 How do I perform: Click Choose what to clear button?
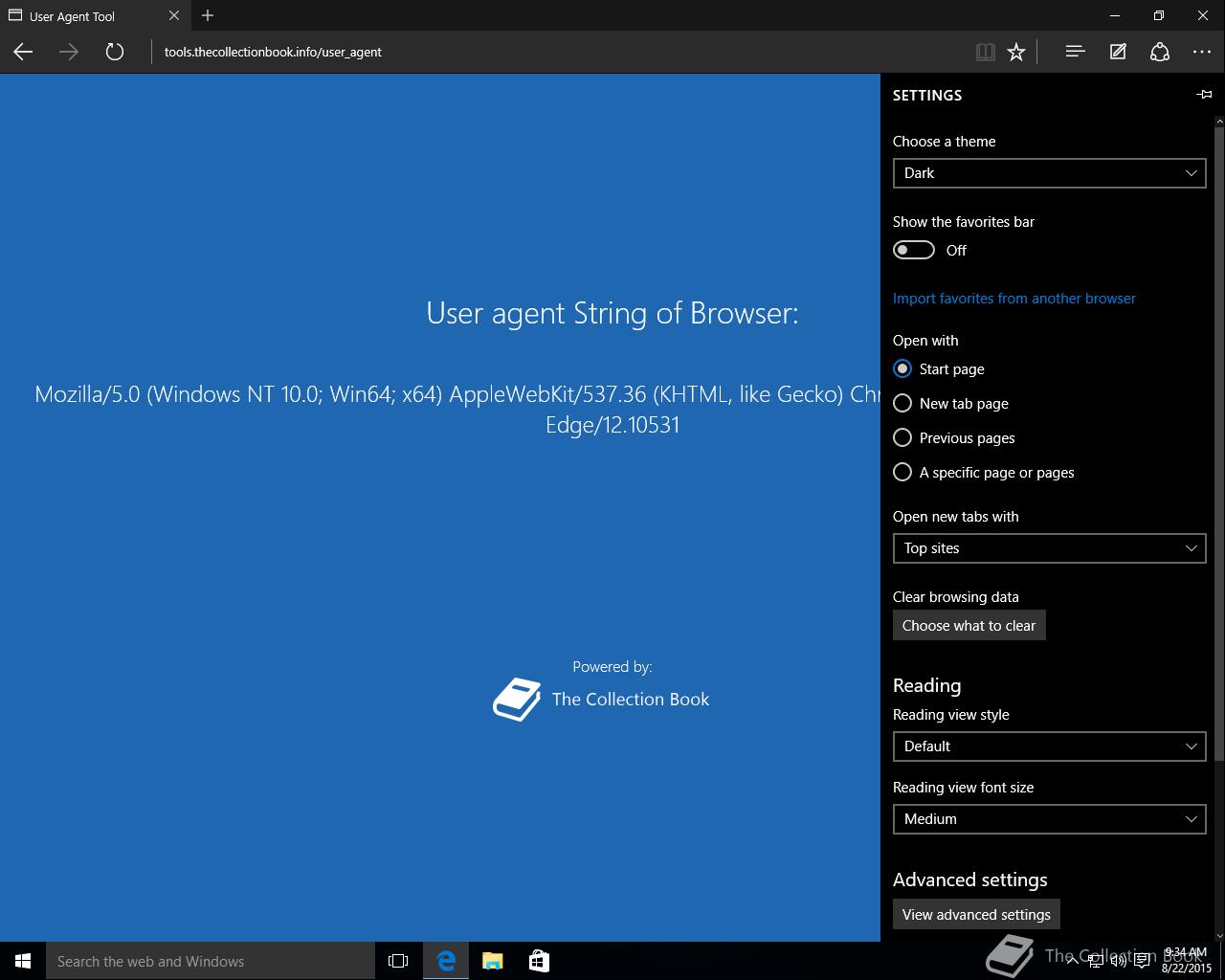(x=969, y=625)
